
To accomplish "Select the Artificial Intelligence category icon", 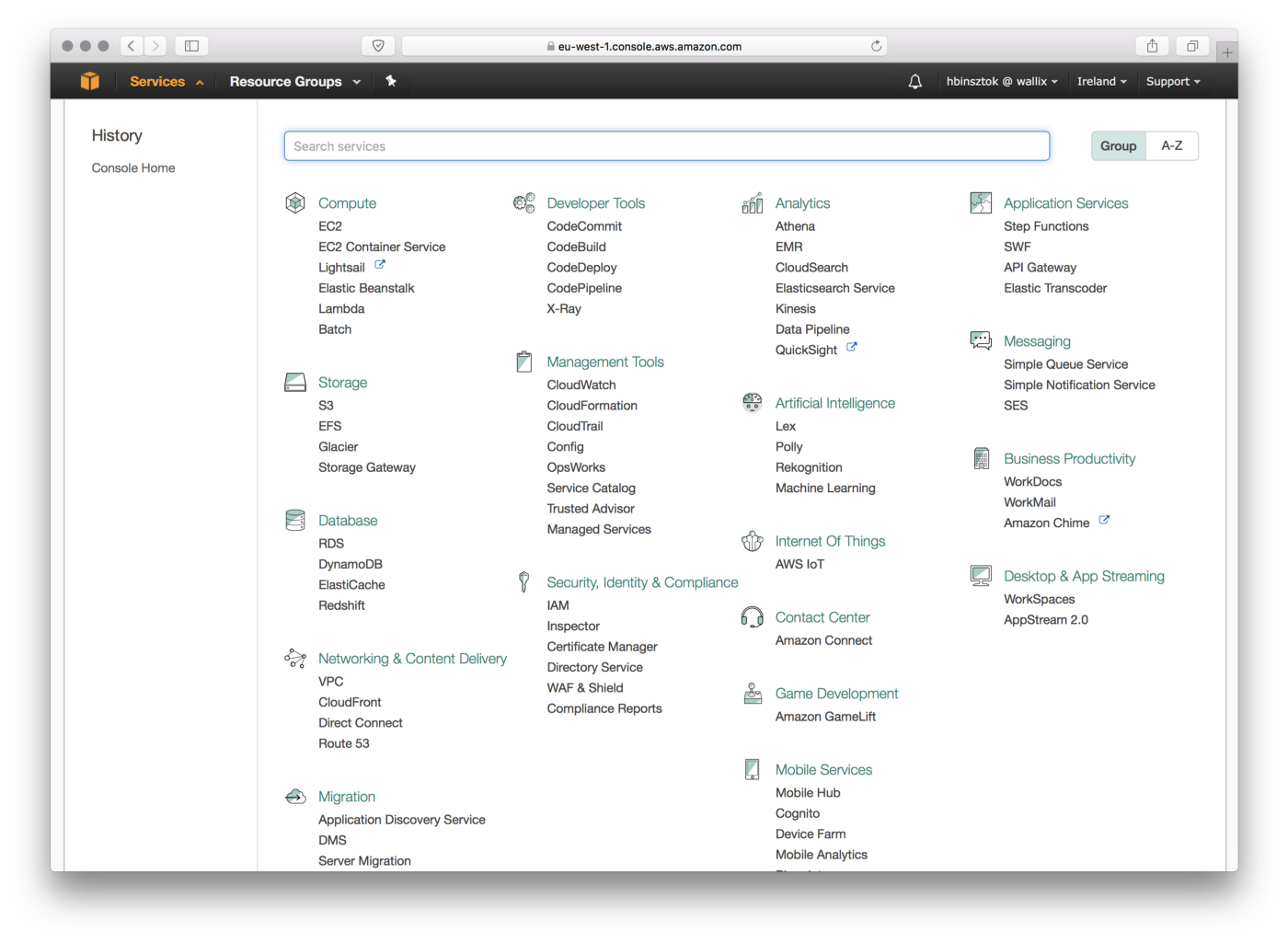I will click(x=753, y=402).
